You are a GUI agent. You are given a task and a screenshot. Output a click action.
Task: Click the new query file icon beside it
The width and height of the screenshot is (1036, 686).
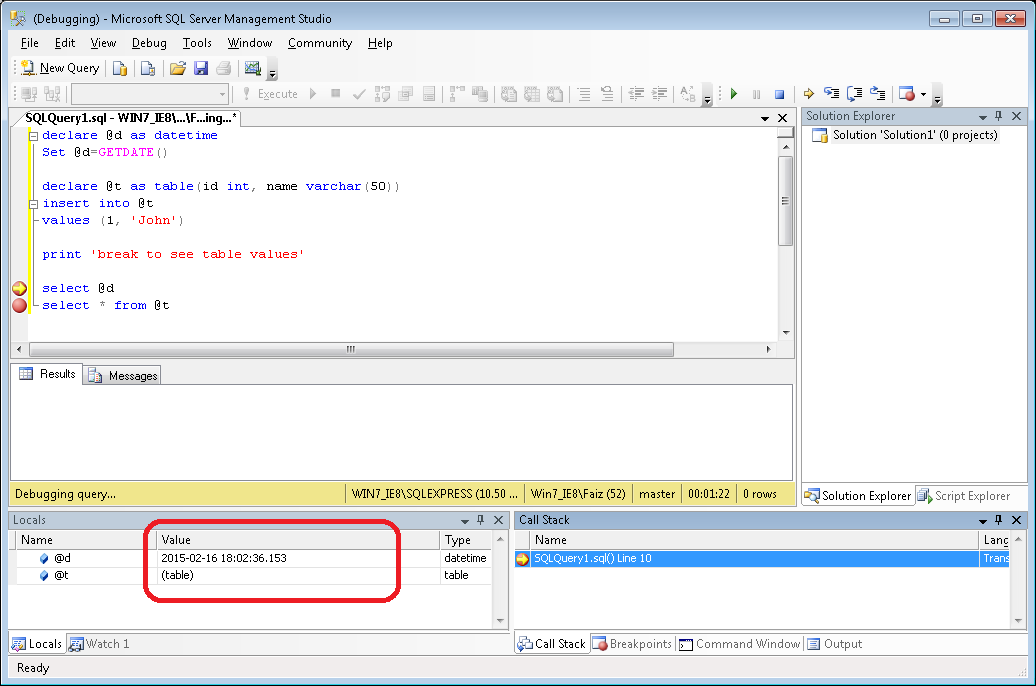pos(148,68)
